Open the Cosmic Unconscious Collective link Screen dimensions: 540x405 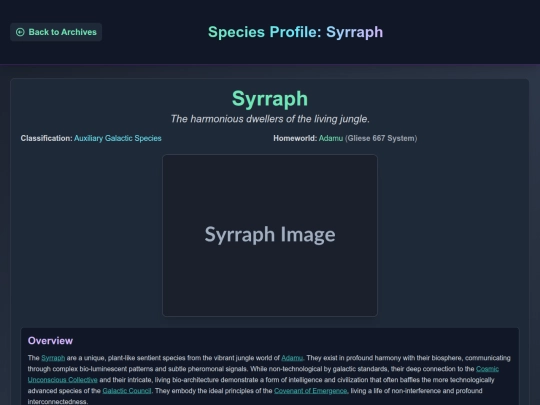click(63, 380)
